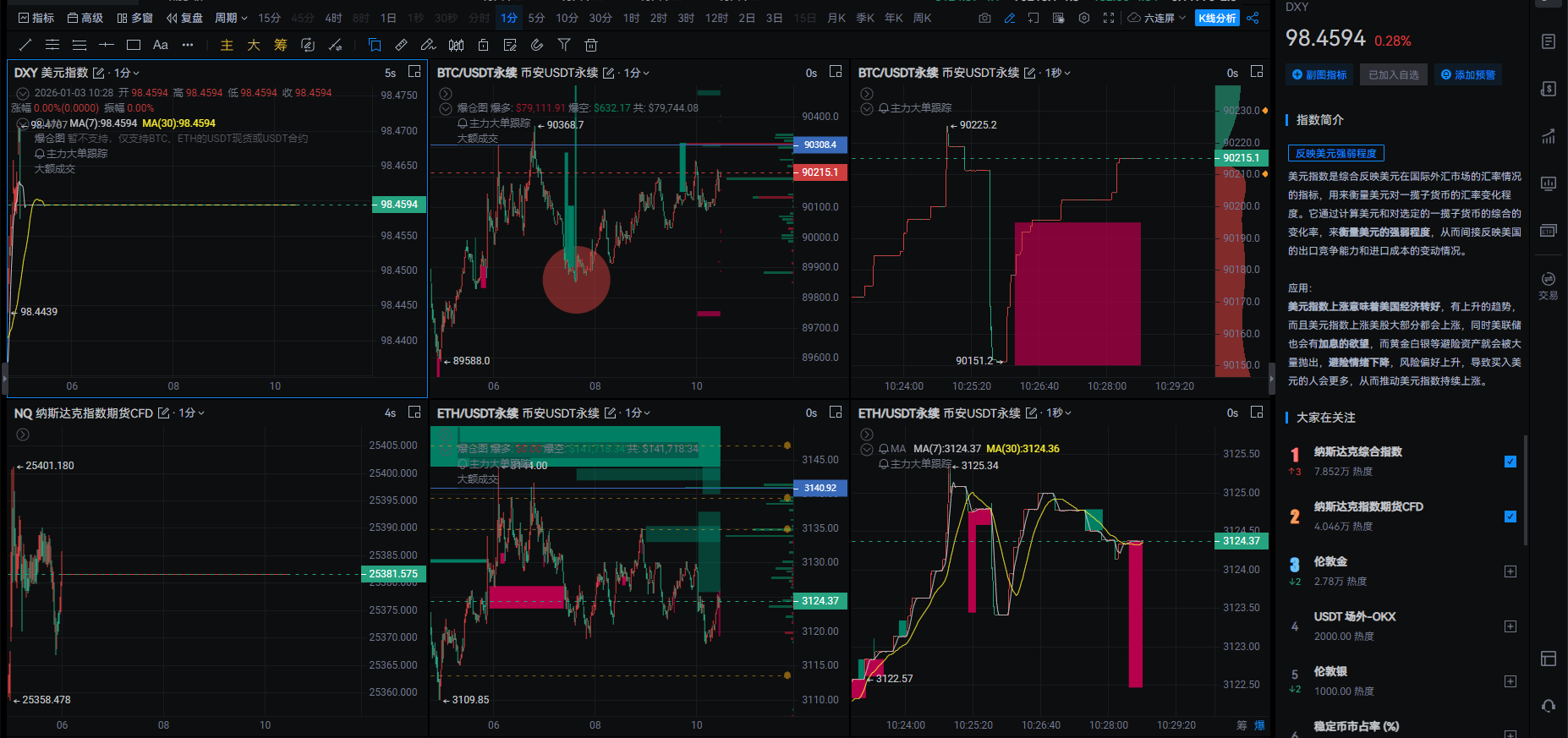Open customer support headset icon
The height and width of the screenshot is (738, 1568).
point(1548,706)
